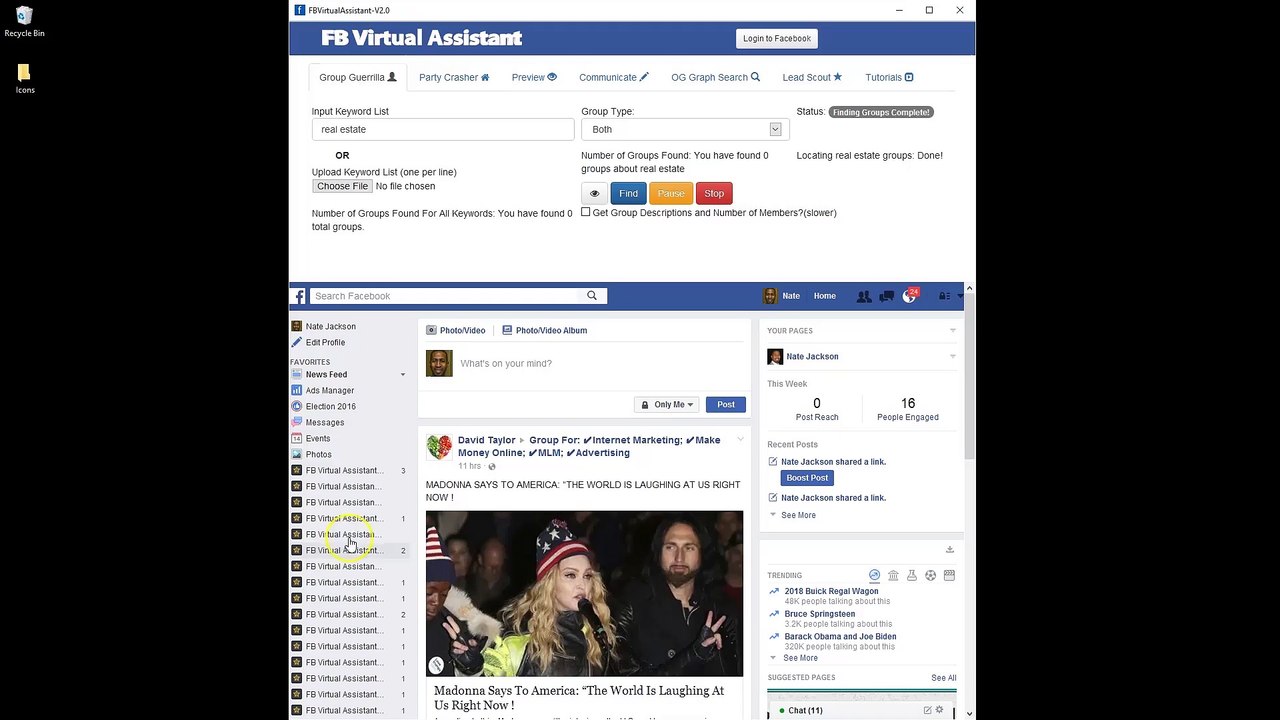
Task: Open the Lead Scout tab
Action: coord(812,77)
